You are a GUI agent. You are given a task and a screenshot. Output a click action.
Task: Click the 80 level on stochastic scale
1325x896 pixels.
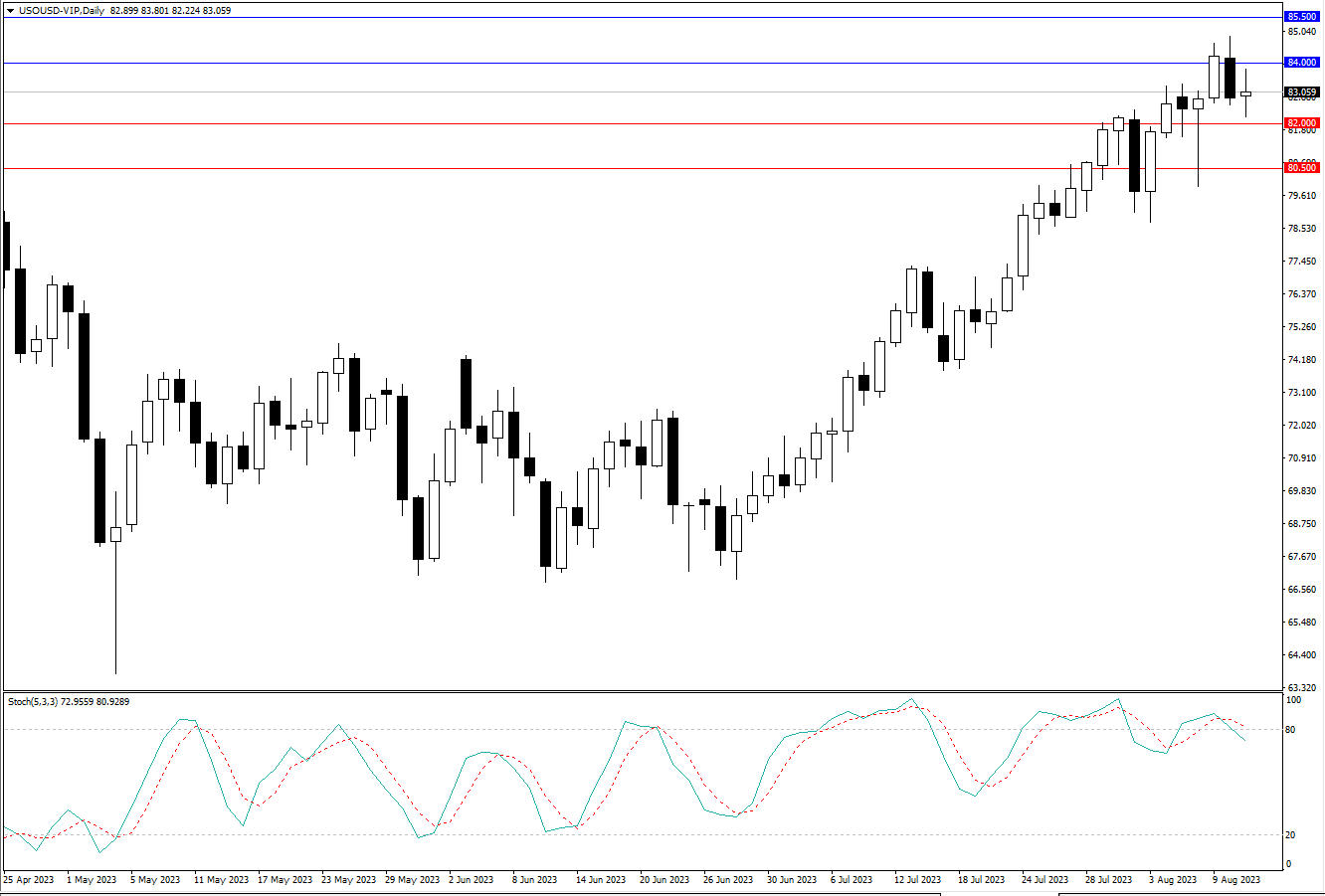coord(1290,730)
